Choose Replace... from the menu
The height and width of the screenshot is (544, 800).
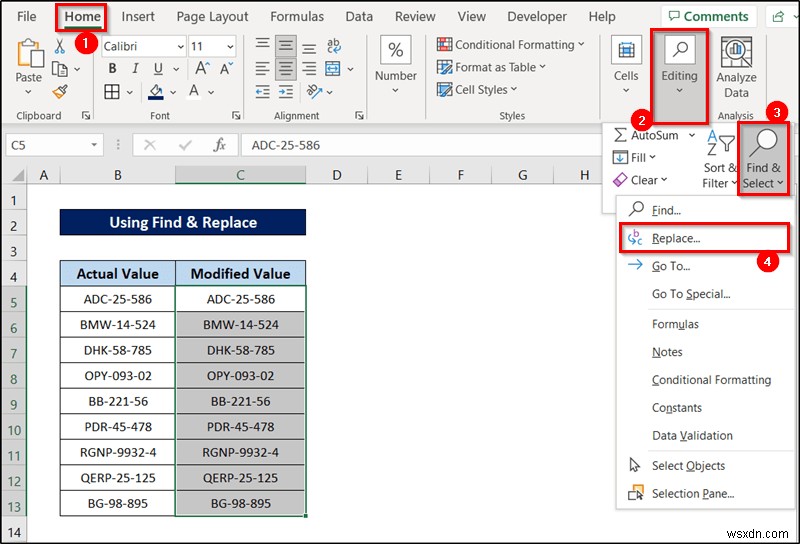coord(676,238)
